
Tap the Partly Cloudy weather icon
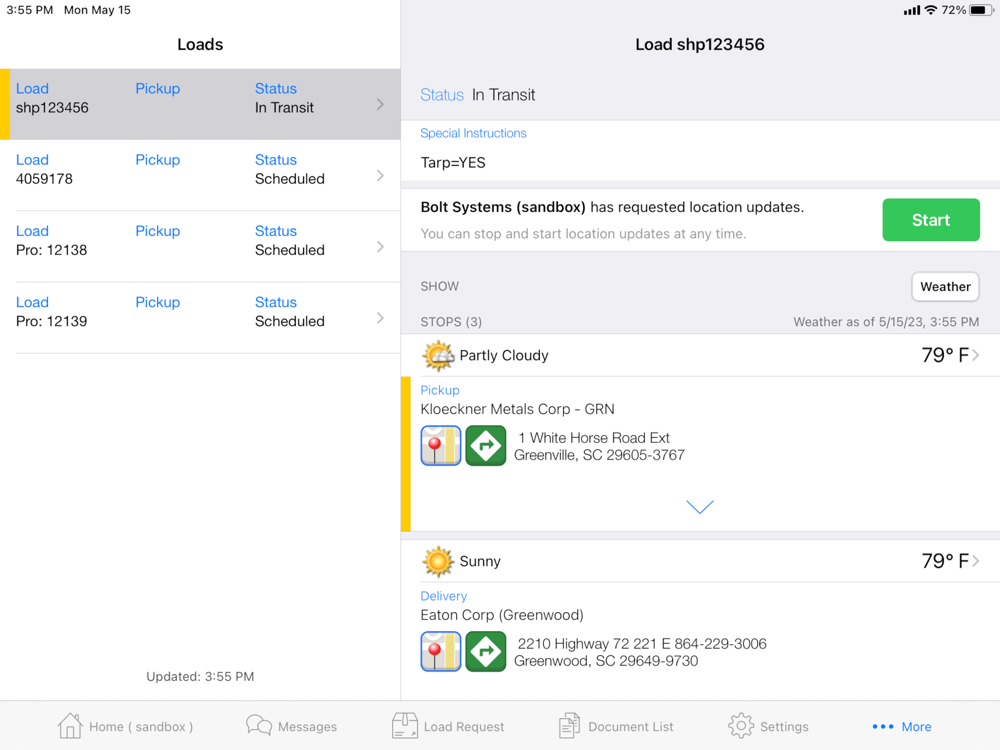coord(438,356)
